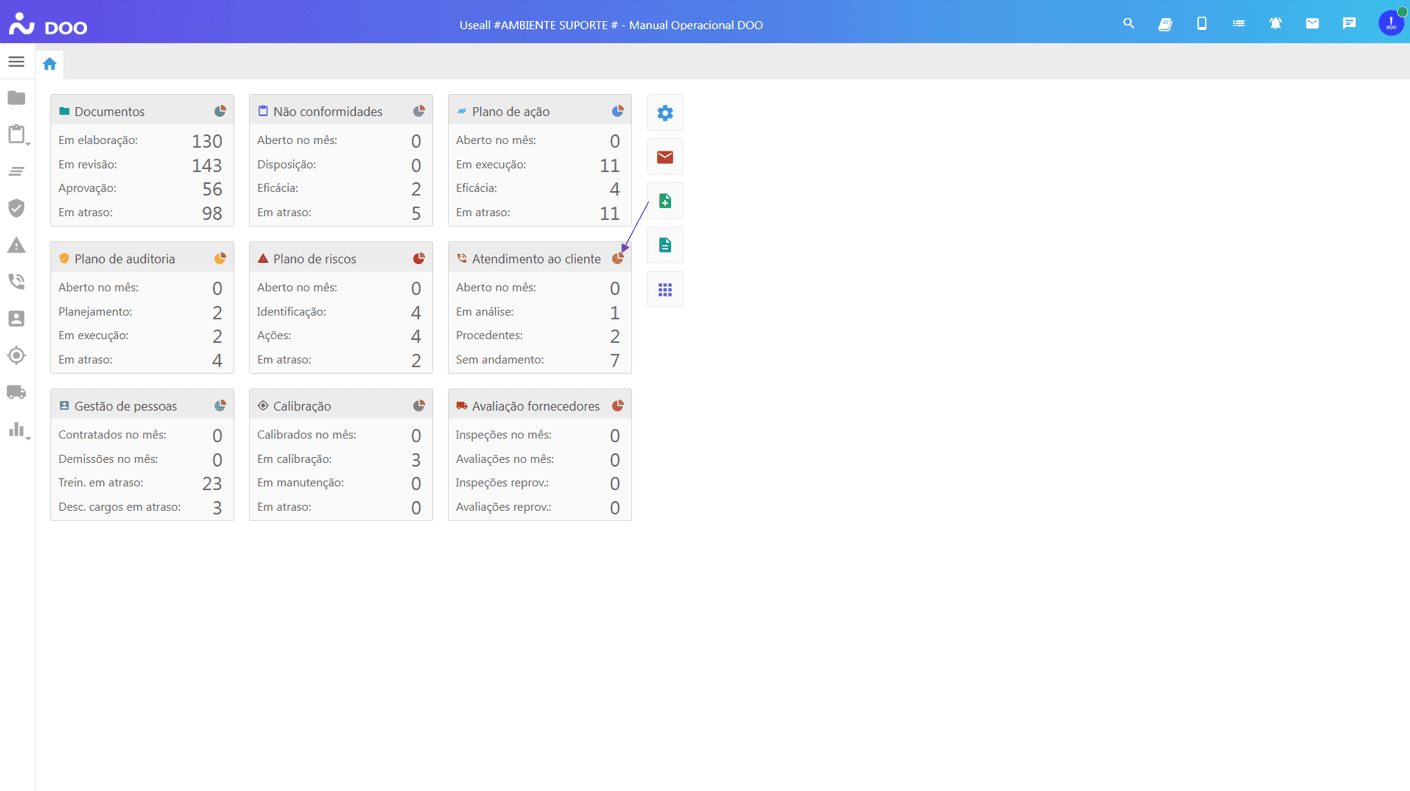
Task: Click the phone call icon in sidebar
Action: click(16, 282)
